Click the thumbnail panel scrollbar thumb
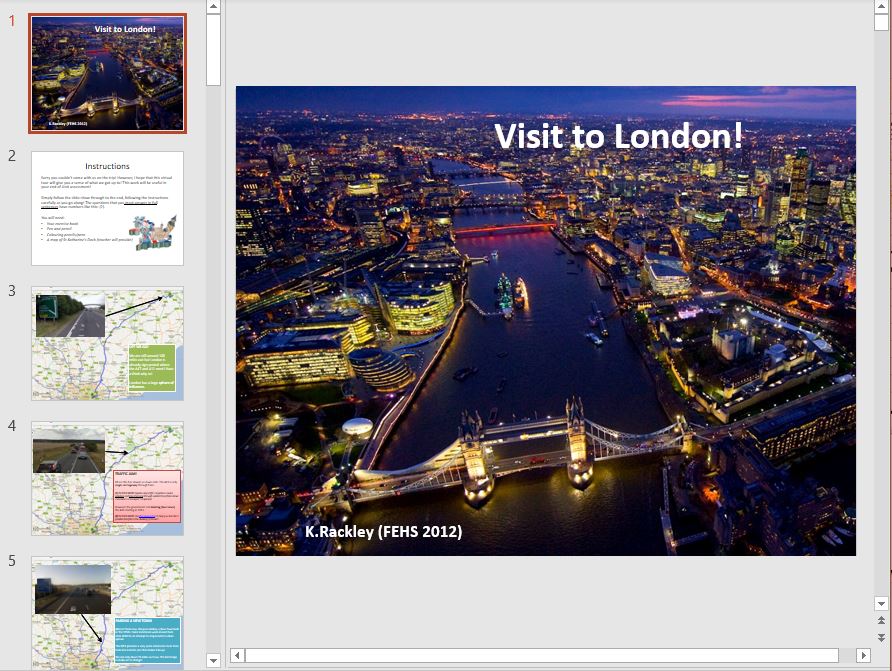 coord(213,50)
